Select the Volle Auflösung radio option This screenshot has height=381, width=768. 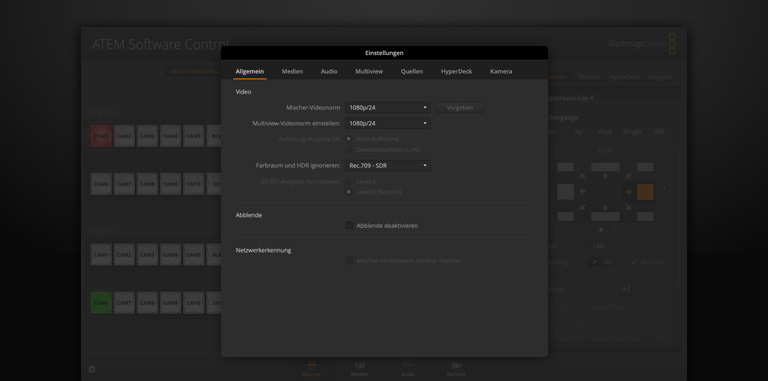pos(349,139)
